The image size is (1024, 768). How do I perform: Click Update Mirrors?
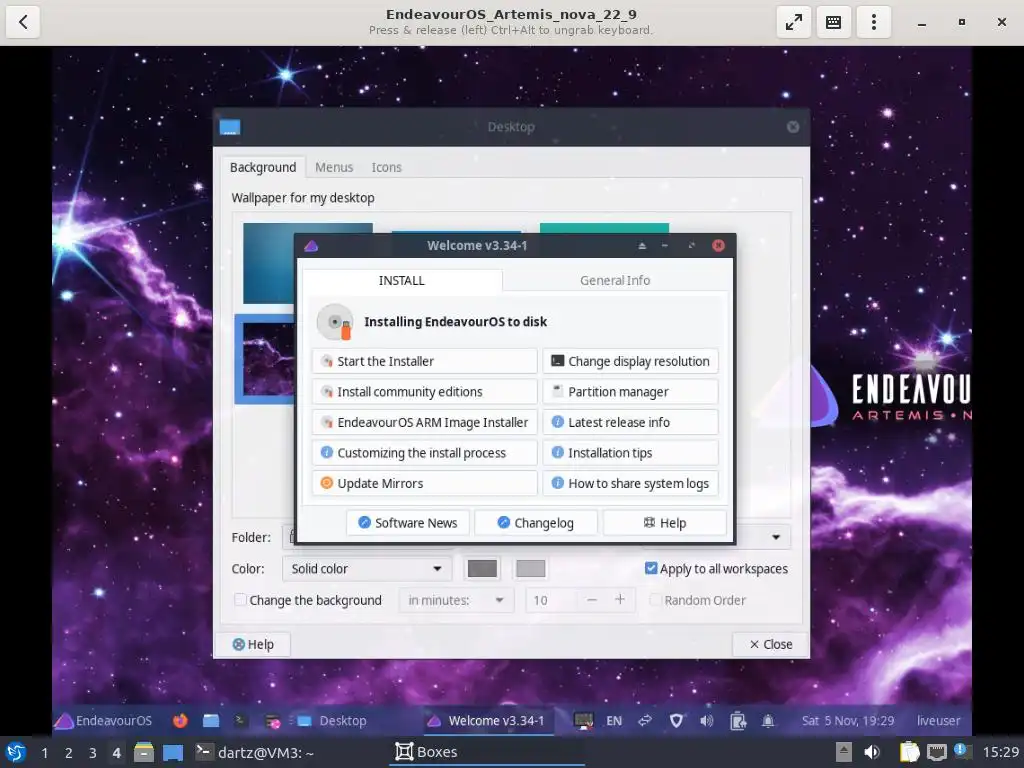click(x=424, y=484)
